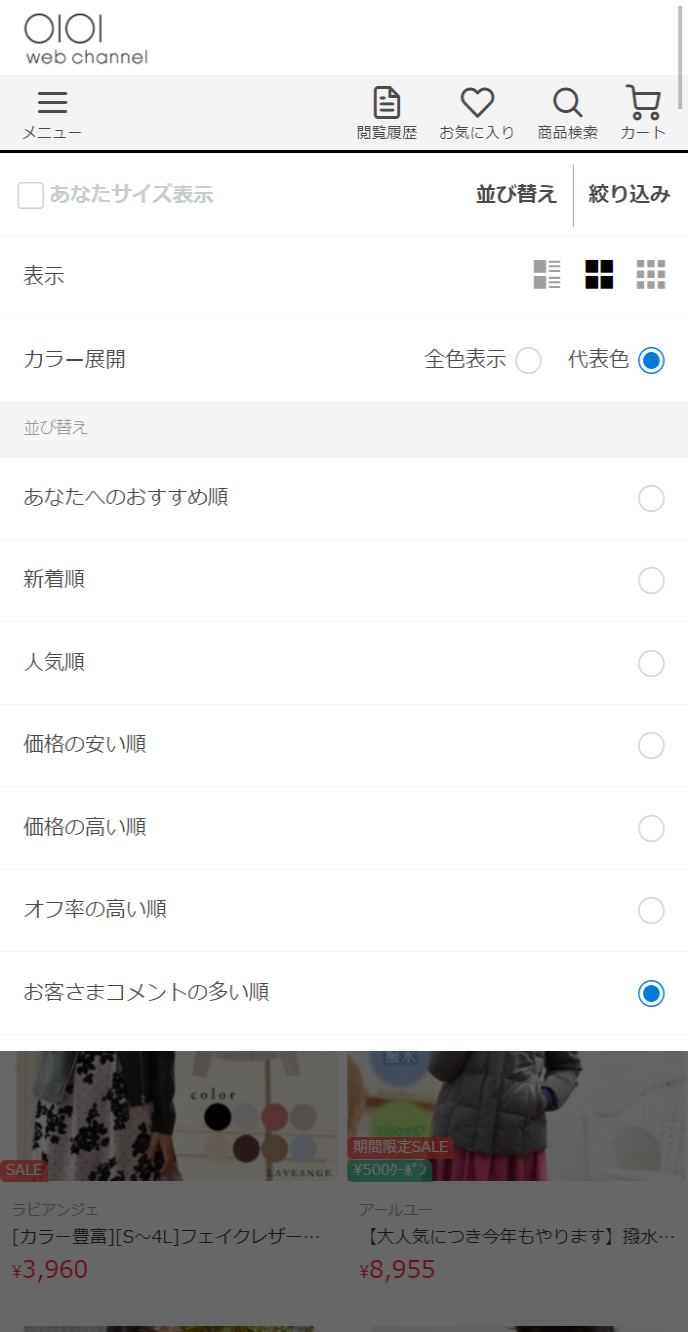This screenshot has height=1332, width=688.
Task: Select the two-column grid view icon
Action: point(599,274)
